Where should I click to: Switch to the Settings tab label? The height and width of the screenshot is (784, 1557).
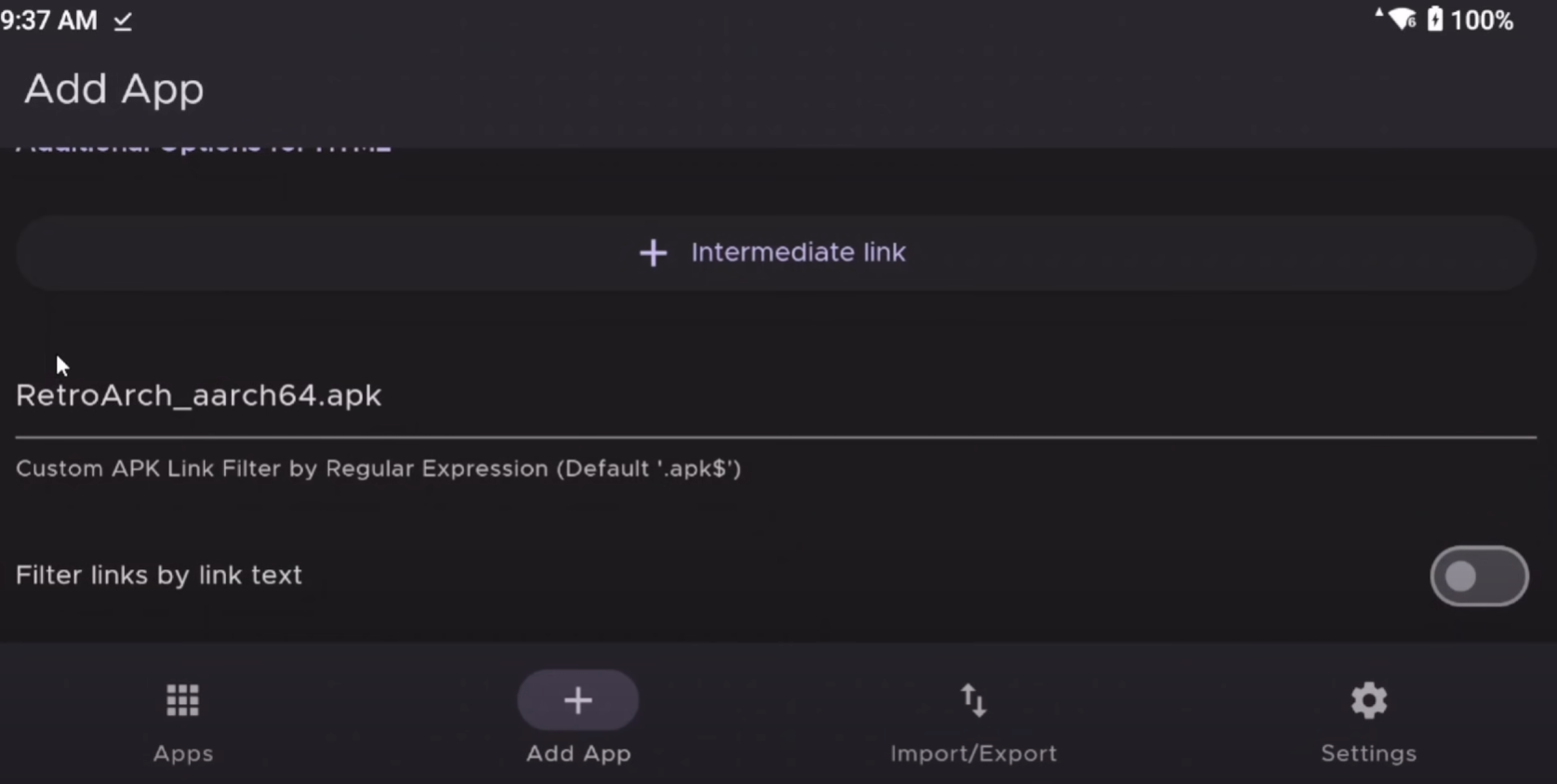pyautogui.click(x=1368, y=753)
